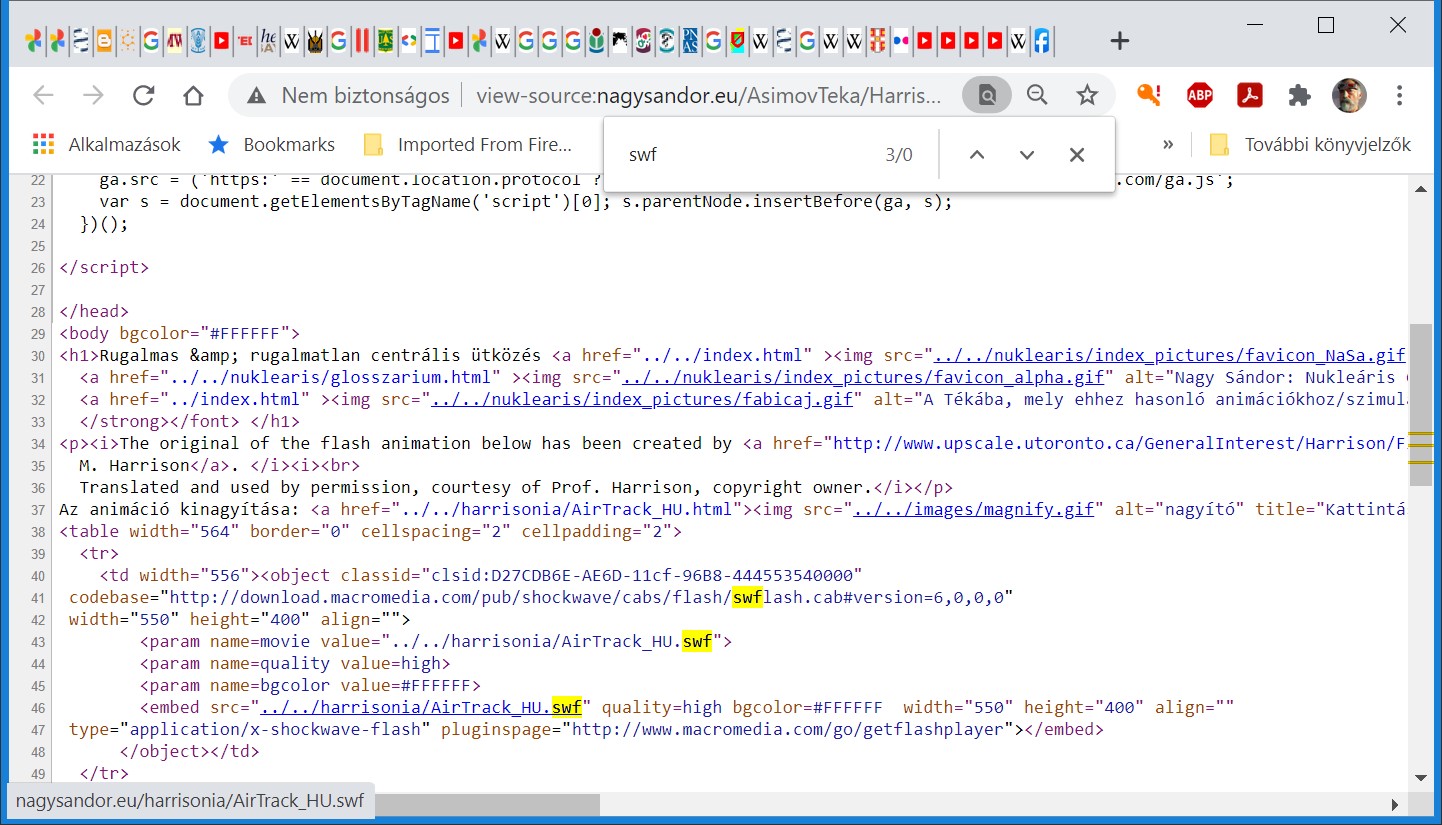Viewport: 1442px width, 825px height.
Task: Click the param name=bgcolor line
Action: [310, 685]
